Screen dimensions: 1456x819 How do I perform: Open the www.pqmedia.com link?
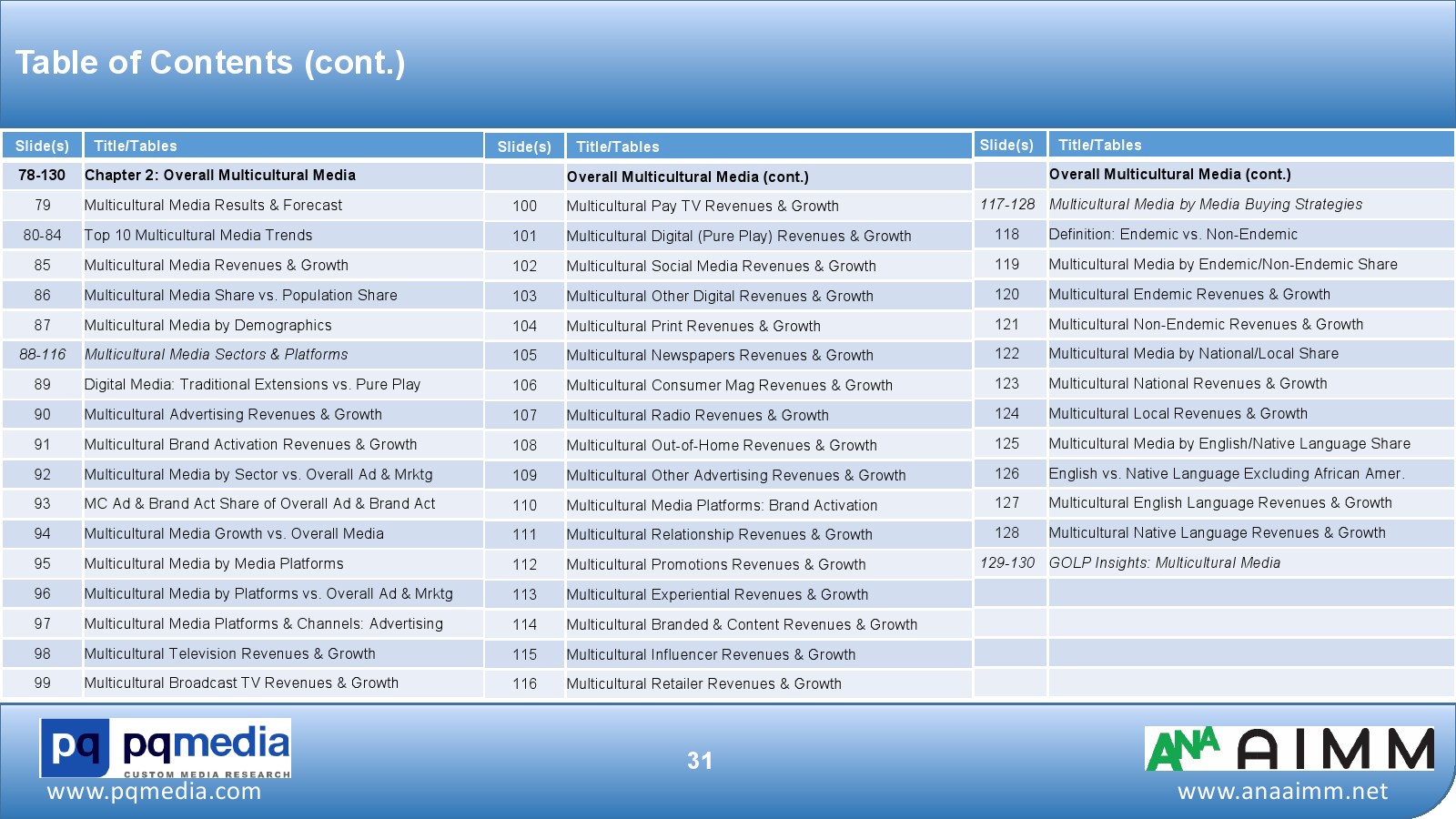(154, 792)
